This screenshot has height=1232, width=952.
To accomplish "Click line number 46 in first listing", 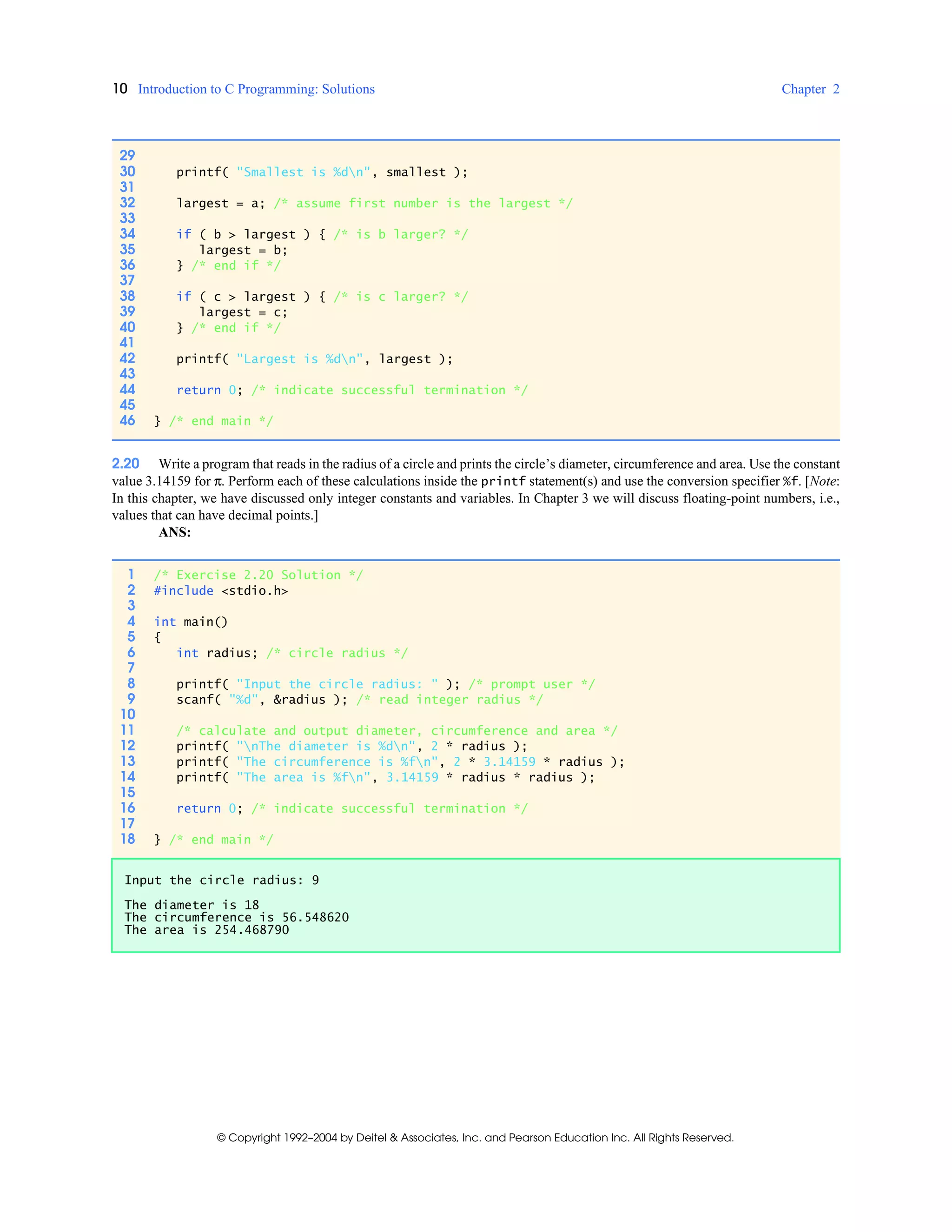I will pos(127,420).
